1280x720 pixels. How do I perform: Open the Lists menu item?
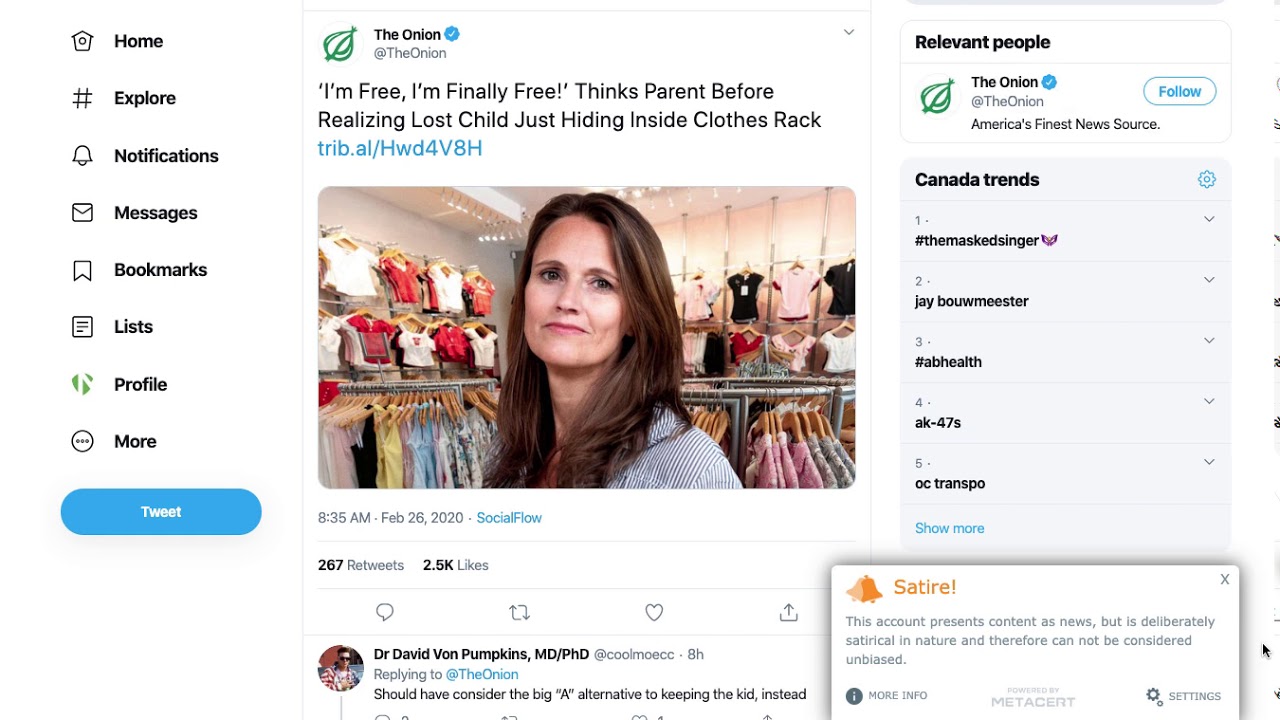133,327
